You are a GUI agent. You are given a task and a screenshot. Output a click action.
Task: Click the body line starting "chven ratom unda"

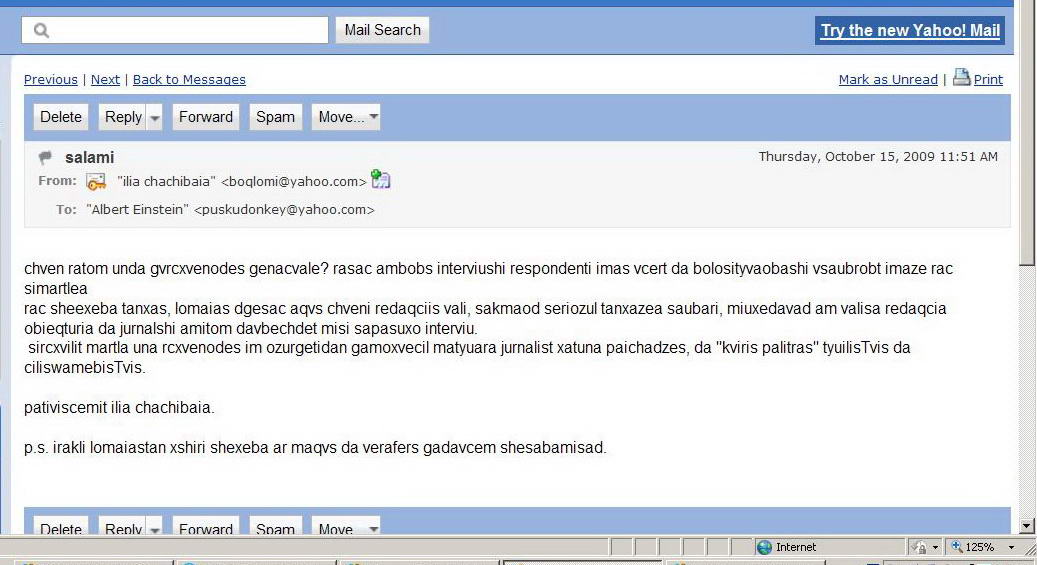point(488,269)
